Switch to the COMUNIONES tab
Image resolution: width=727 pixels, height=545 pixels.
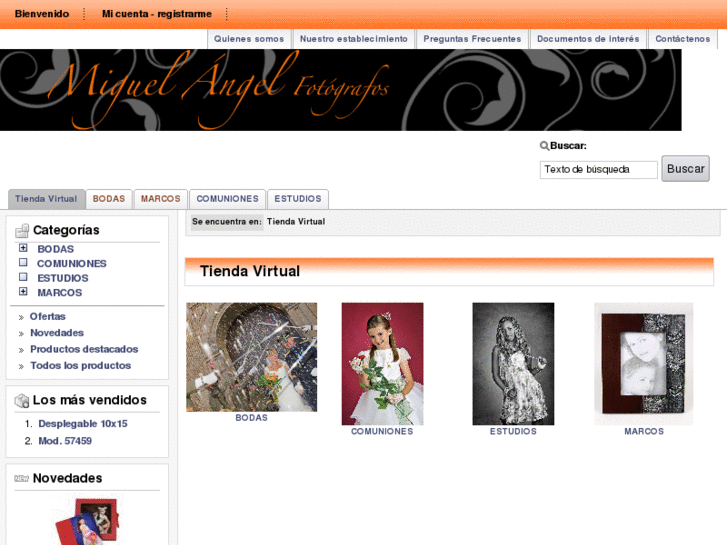[227, 199]
